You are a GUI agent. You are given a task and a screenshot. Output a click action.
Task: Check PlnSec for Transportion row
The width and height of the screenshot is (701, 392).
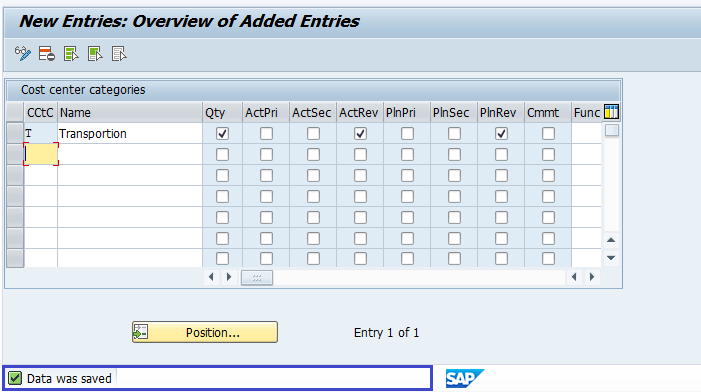coord(454,134)
